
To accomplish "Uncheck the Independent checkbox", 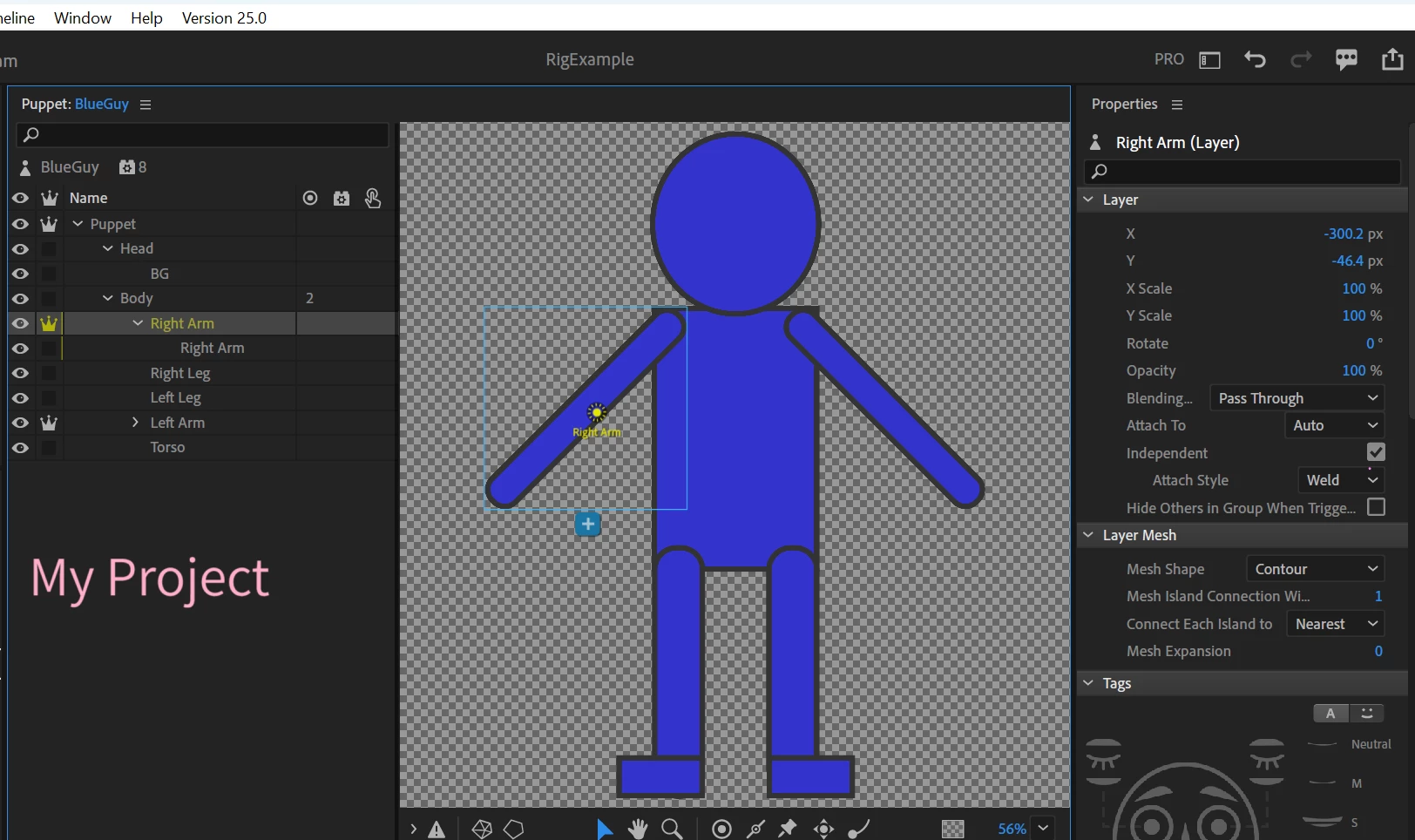I will pyautogui.click(x=1376, y=452).
